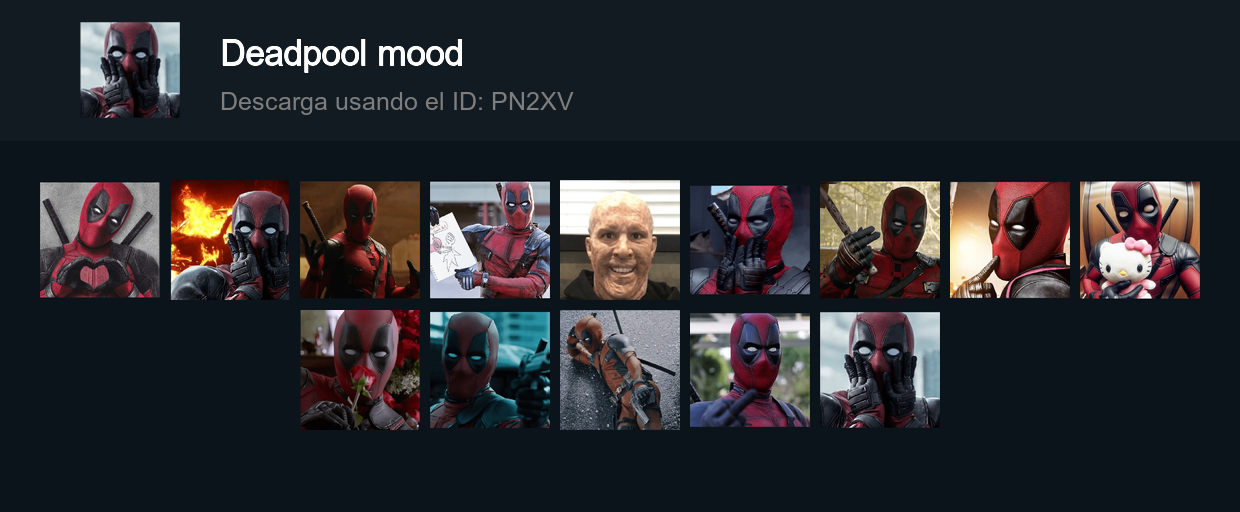
Task: Select Deadpool making finger heart outdoors sticker
Action: point(750,370)
